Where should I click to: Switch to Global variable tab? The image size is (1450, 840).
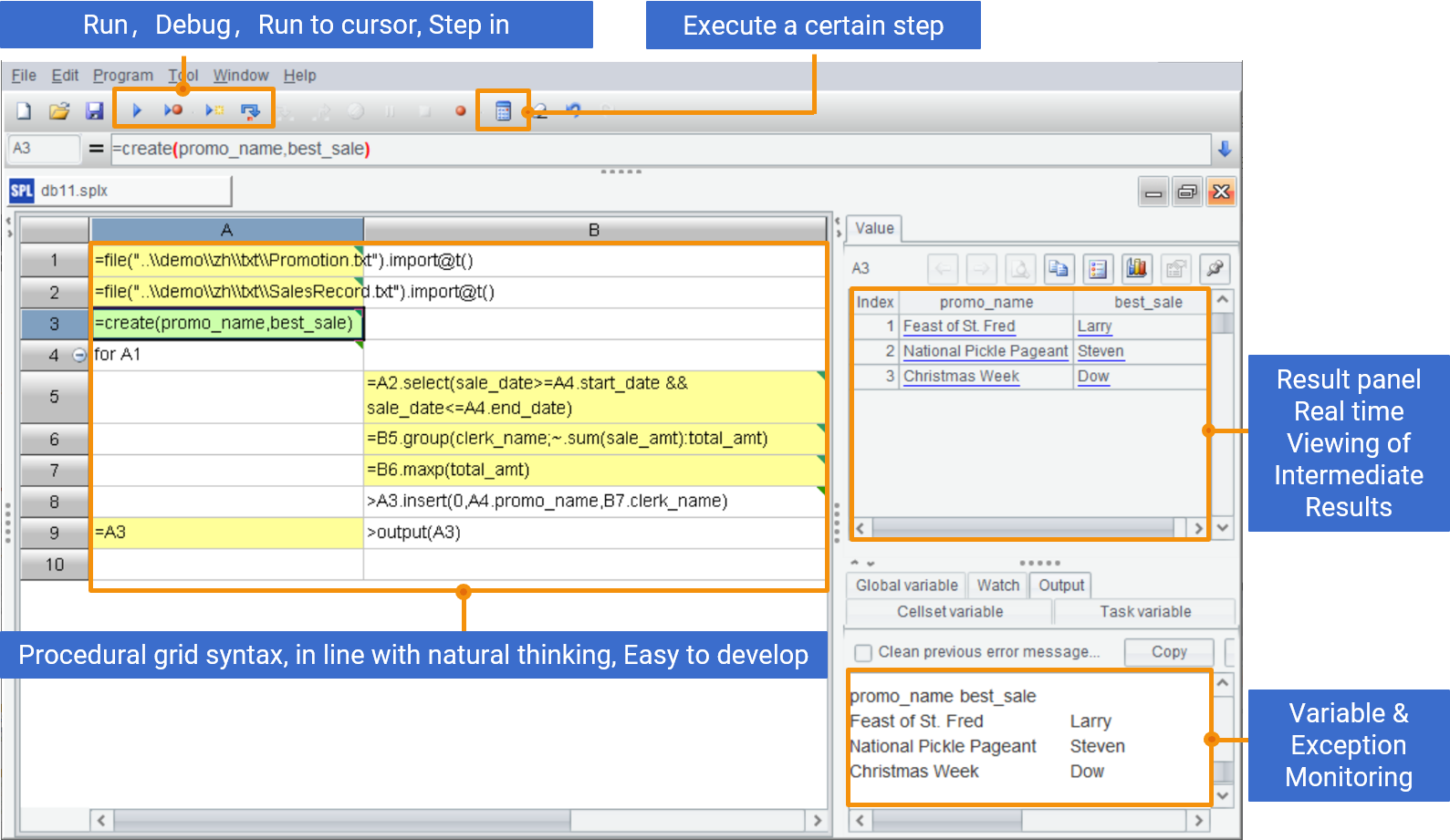point(907,586)
